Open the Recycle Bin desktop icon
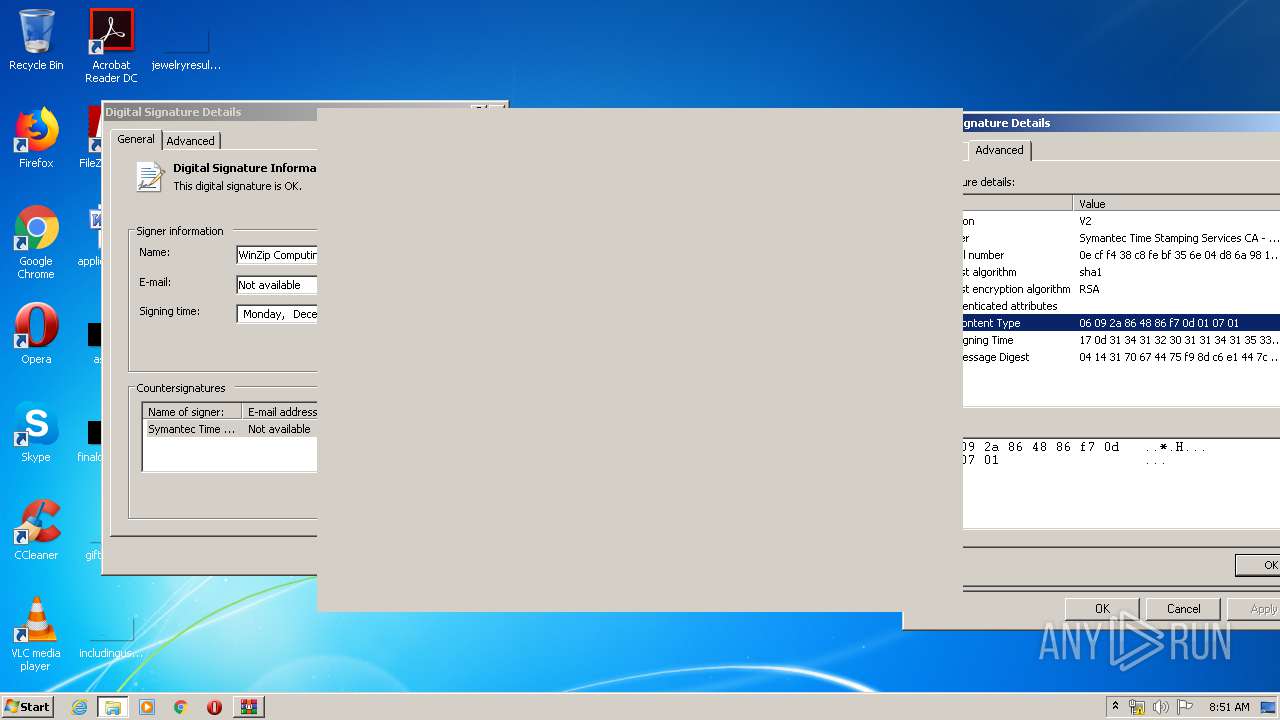Image resolution: width=1280 pixels, height=720 pixels. click(36, 40)
